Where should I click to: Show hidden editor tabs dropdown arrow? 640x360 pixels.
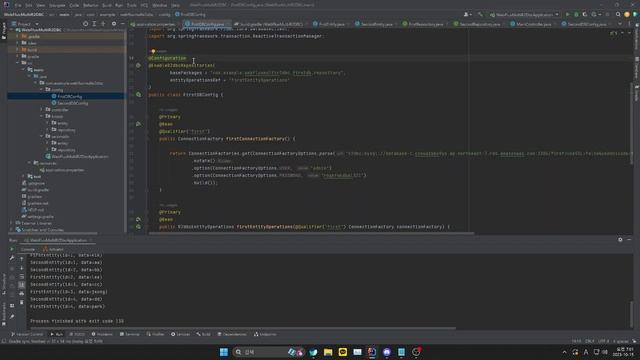[620, 24]
